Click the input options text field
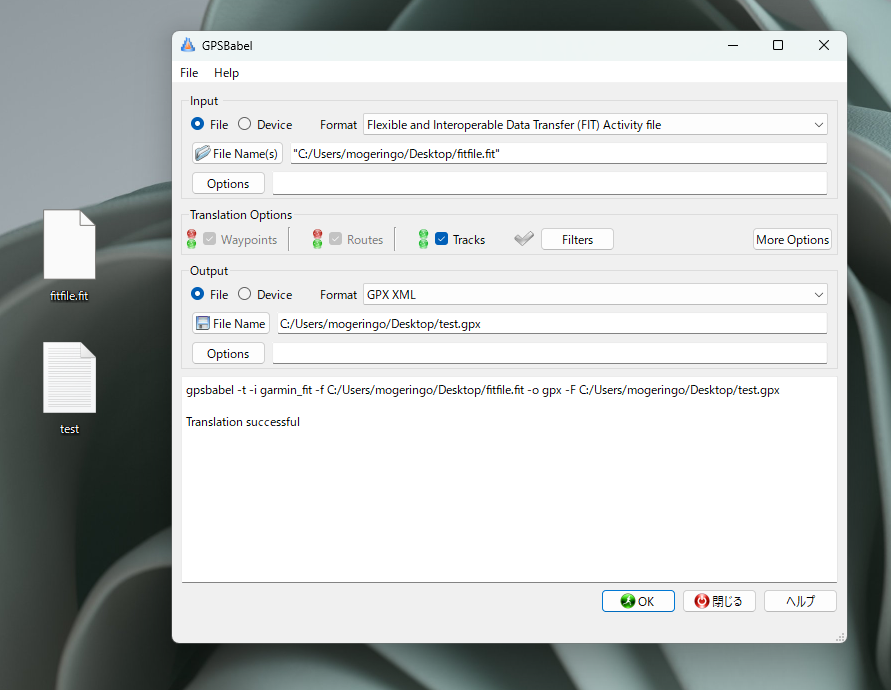Viewport: 891px width, 690px height. (549, 184)
